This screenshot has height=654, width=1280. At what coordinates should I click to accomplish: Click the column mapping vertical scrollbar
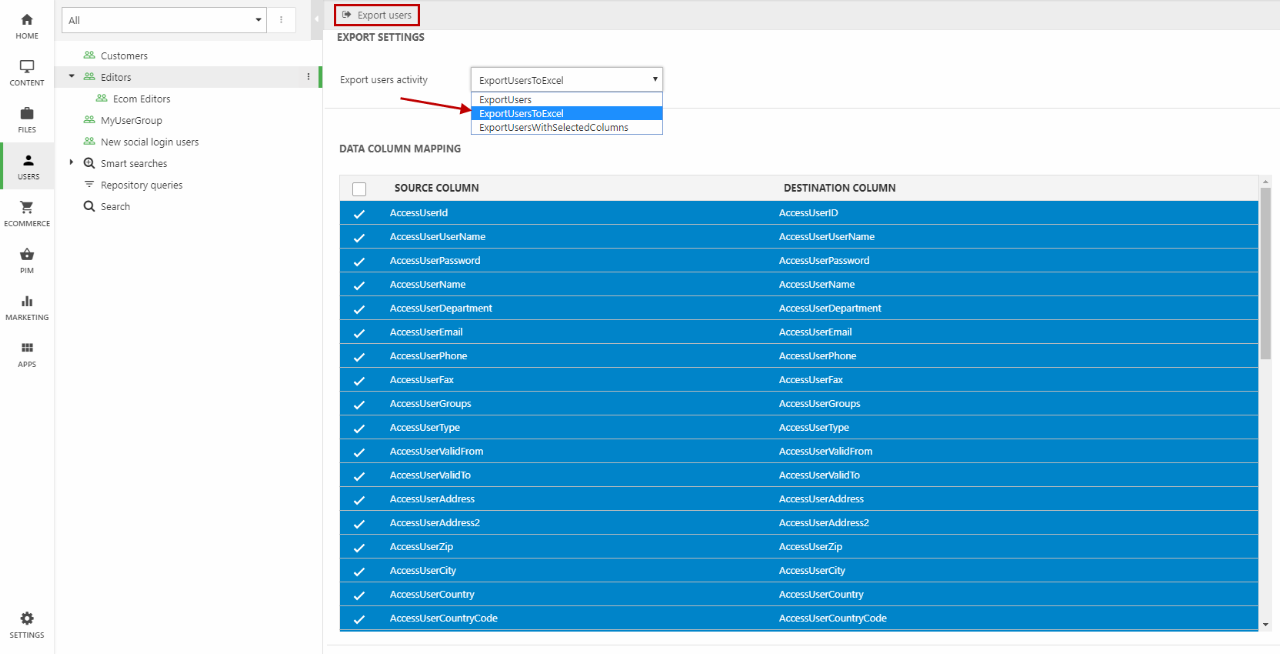click(1265, 273)
